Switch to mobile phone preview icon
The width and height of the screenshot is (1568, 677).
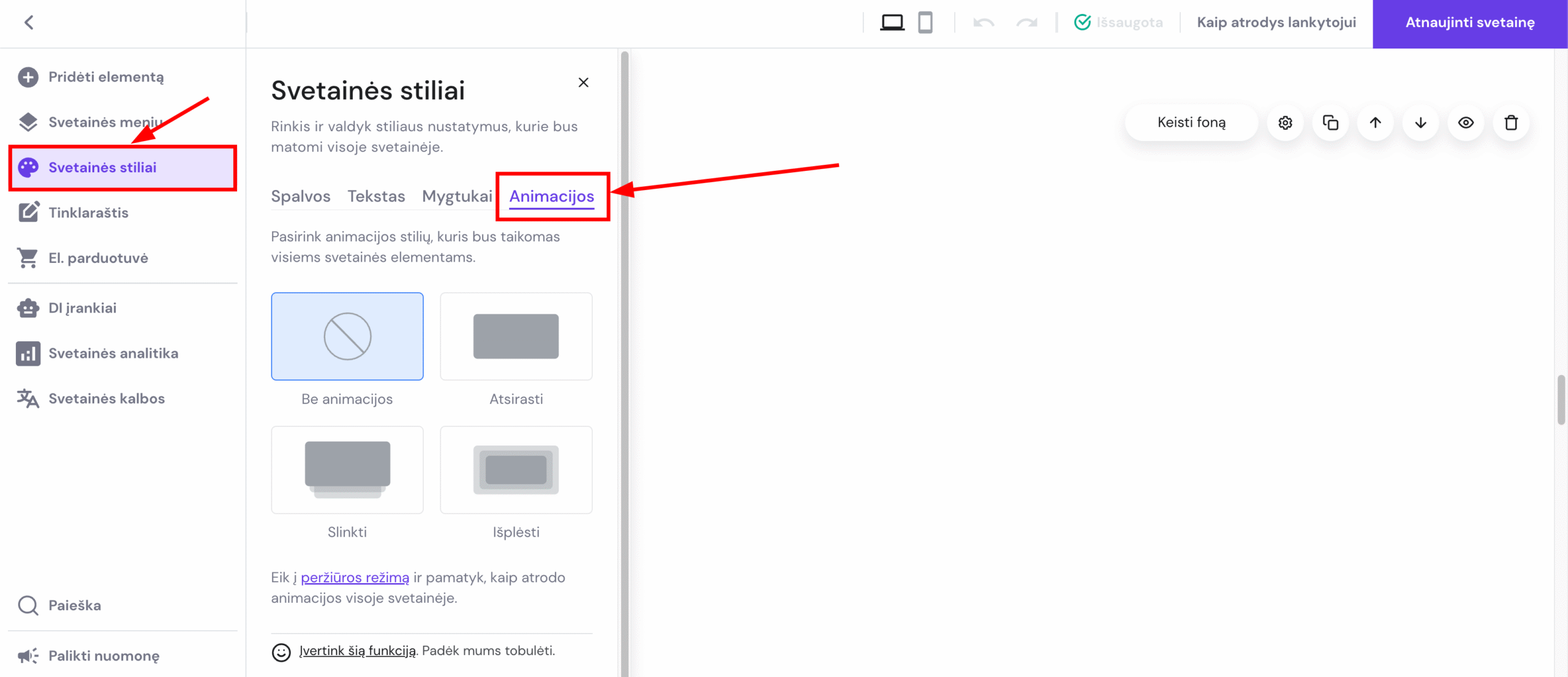pyautogui.click(x=925, y=23)
